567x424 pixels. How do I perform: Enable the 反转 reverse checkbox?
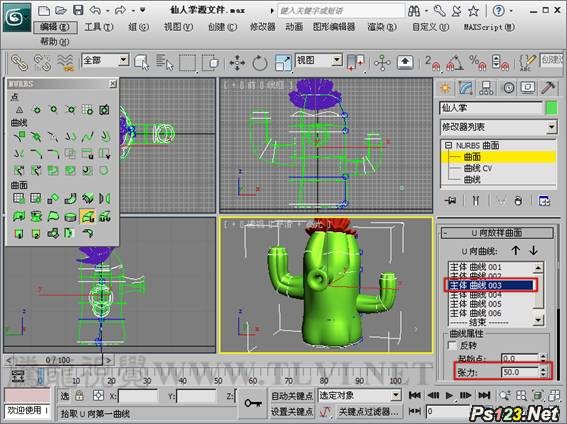point(452,345)
